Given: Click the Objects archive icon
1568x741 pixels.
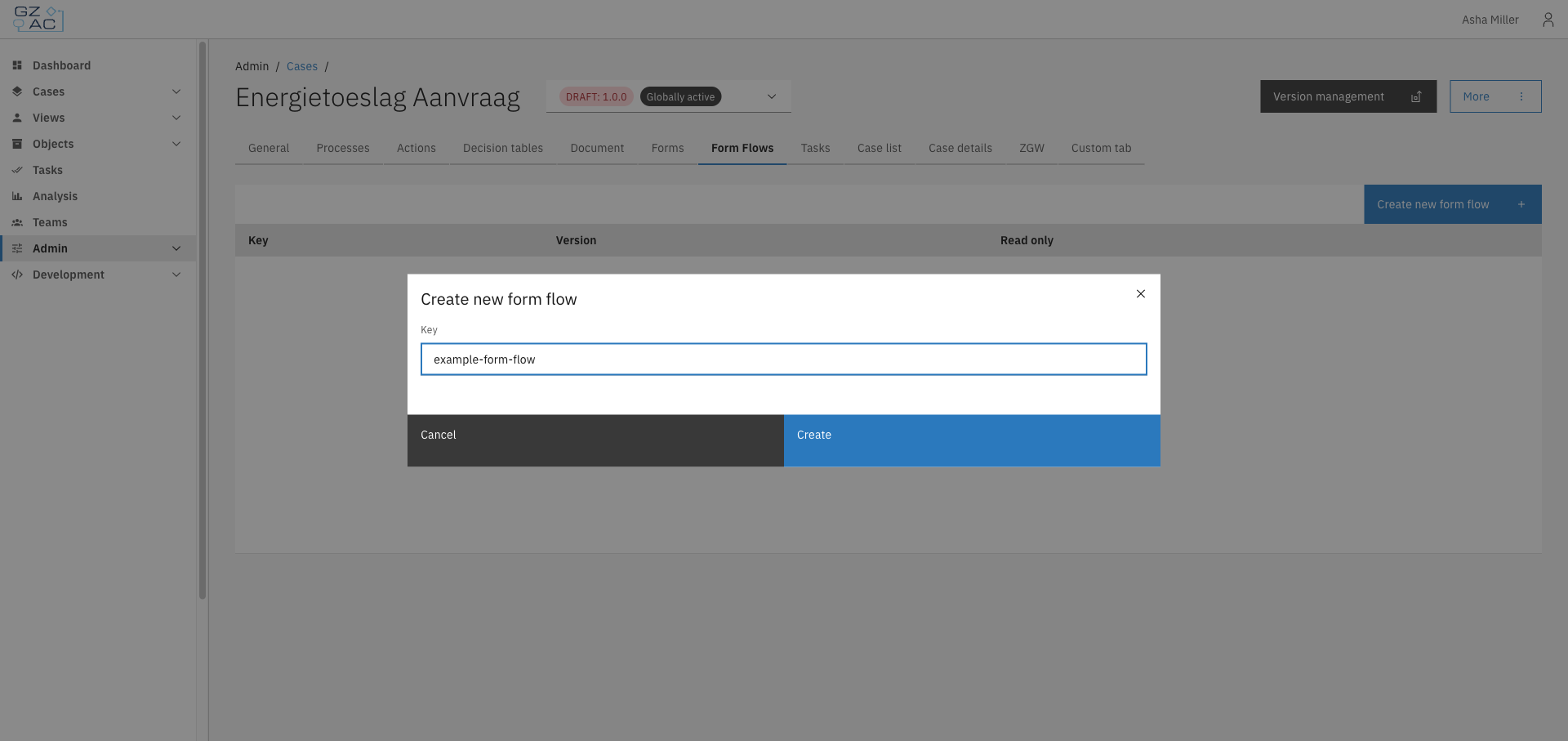Looking at the screenshot, I should tap(17, 144).
